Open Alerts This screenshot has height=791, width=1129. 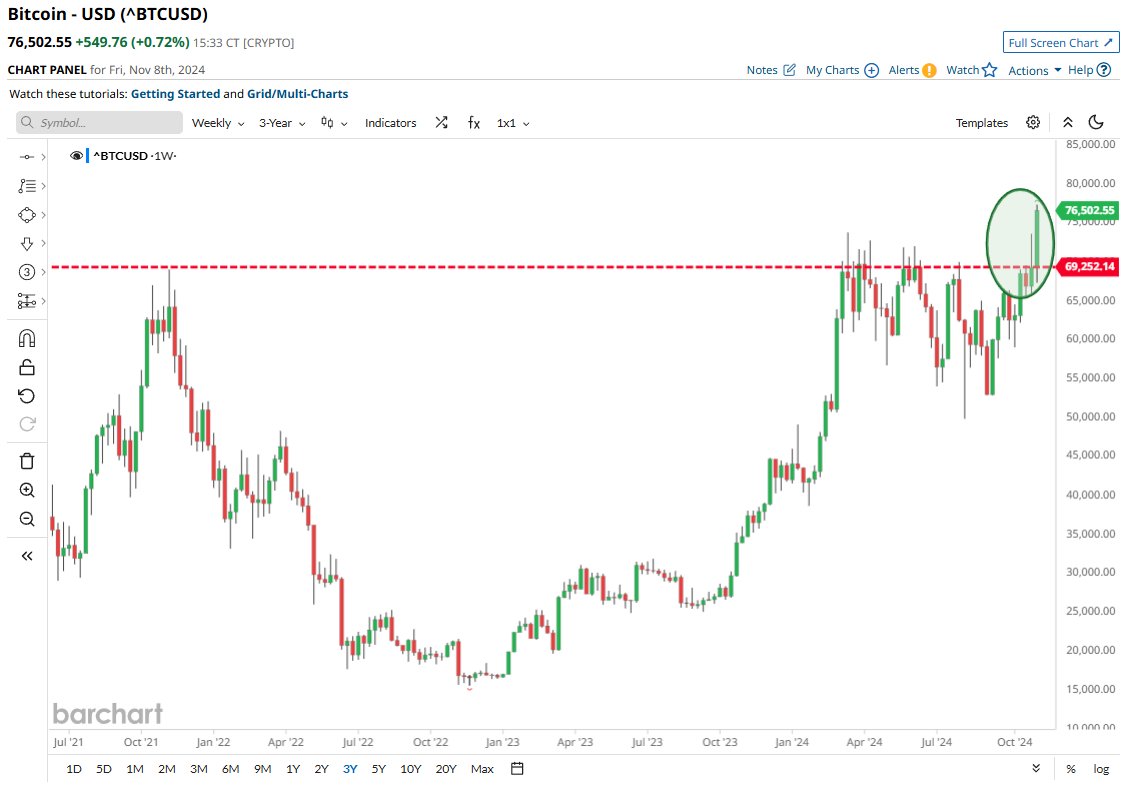[x=912, y=70]
